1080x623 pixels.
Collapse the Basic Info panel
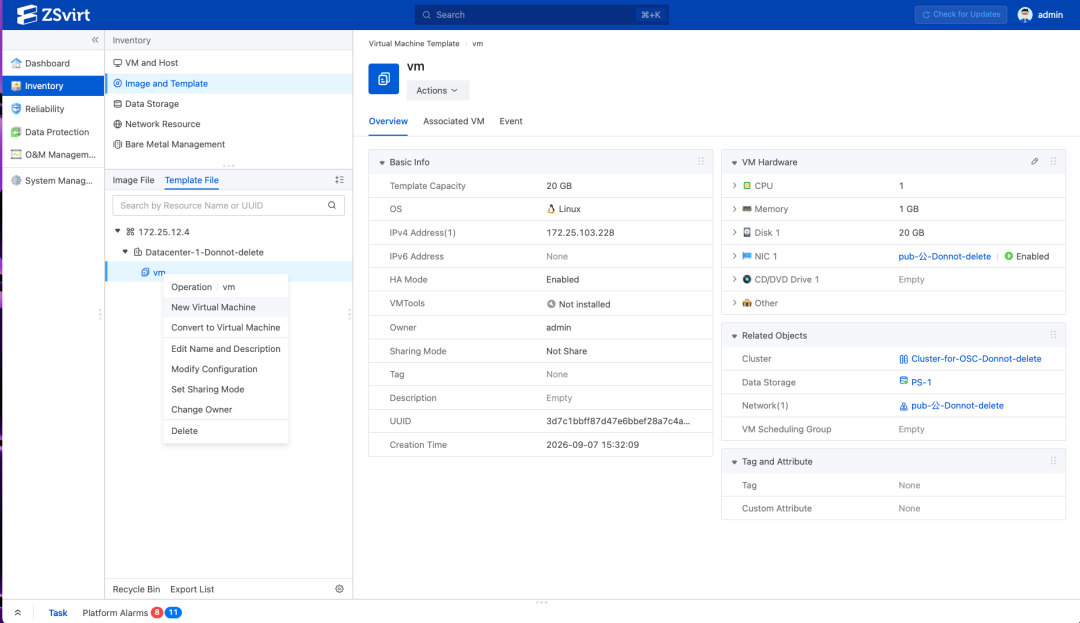(x=382, y=162)
